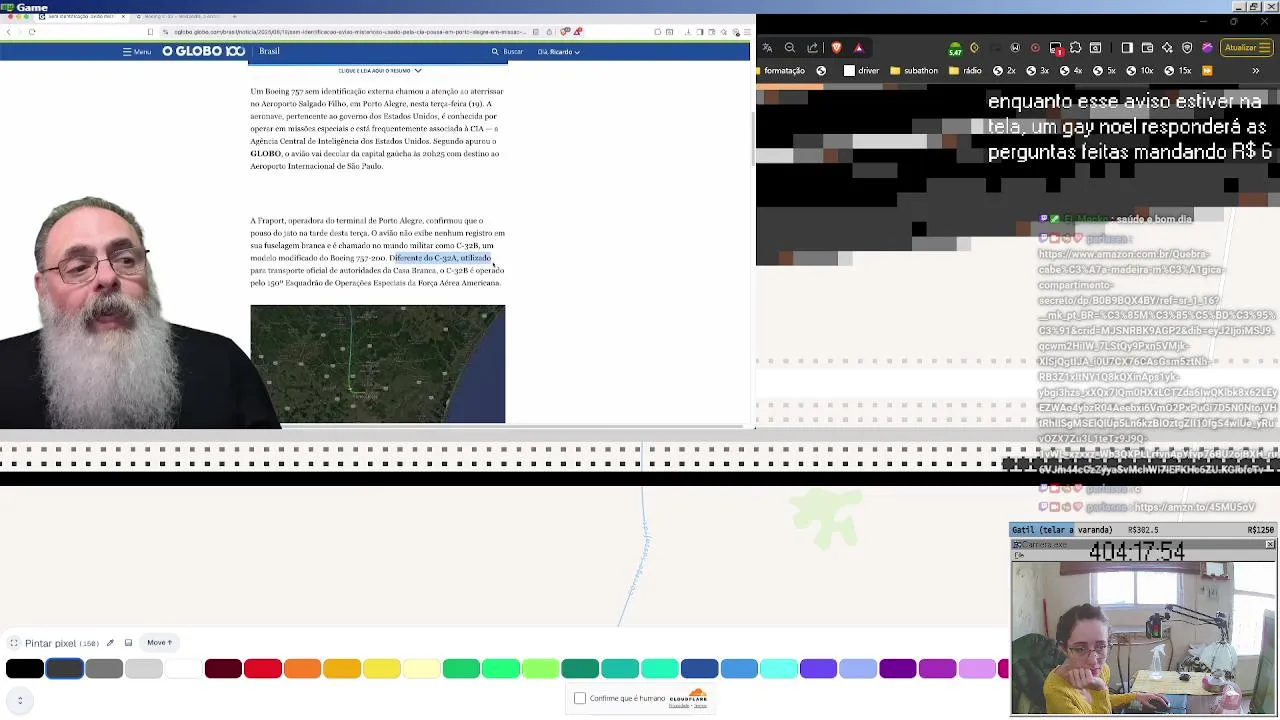Click the share page icon in right browser
Viewport: 1280px width, 720px height.
[x=813, y=47]
